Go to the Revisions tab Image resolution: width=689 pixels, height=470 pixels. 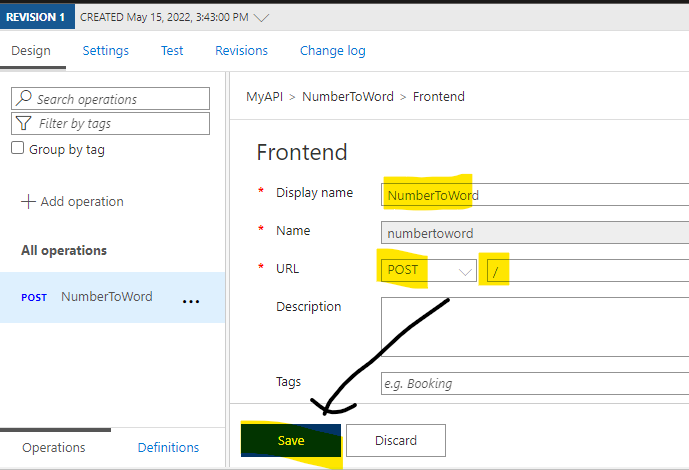(x=241, y=51)
